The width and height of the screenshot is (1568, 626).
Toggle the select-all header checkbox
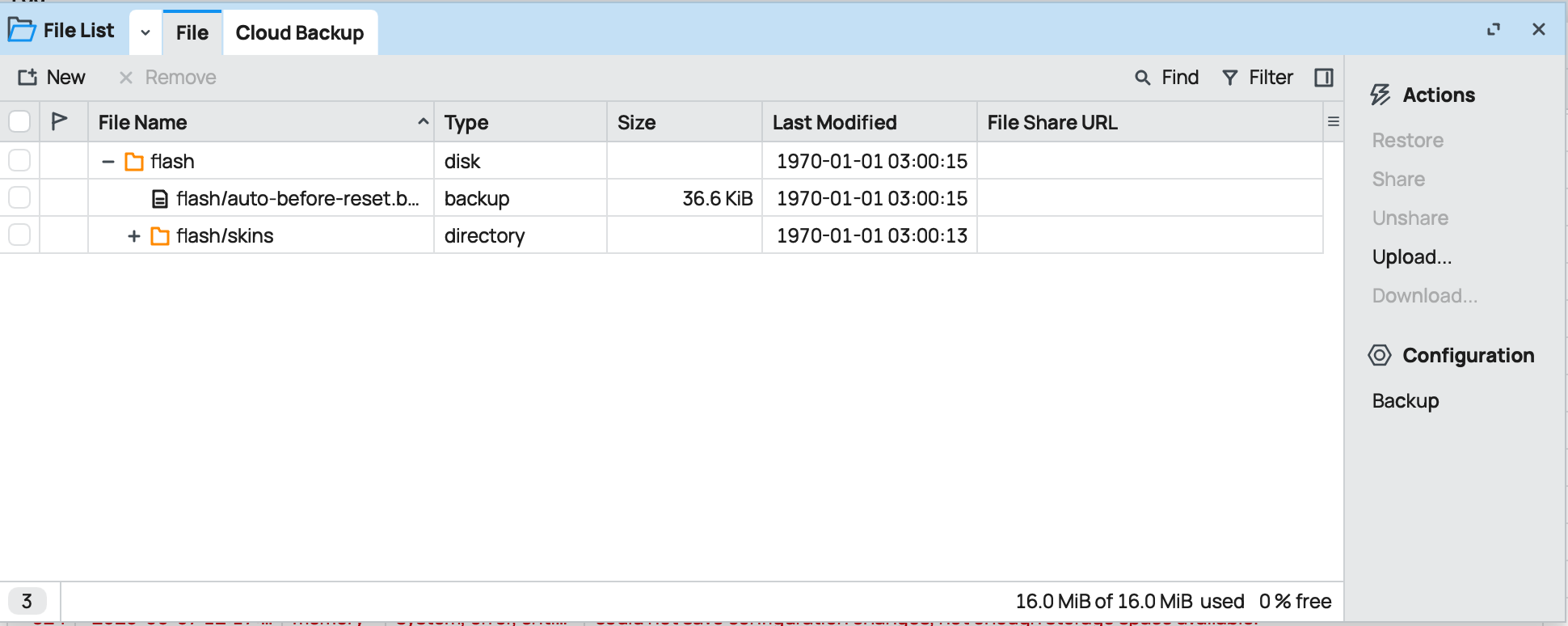point(19,122)
